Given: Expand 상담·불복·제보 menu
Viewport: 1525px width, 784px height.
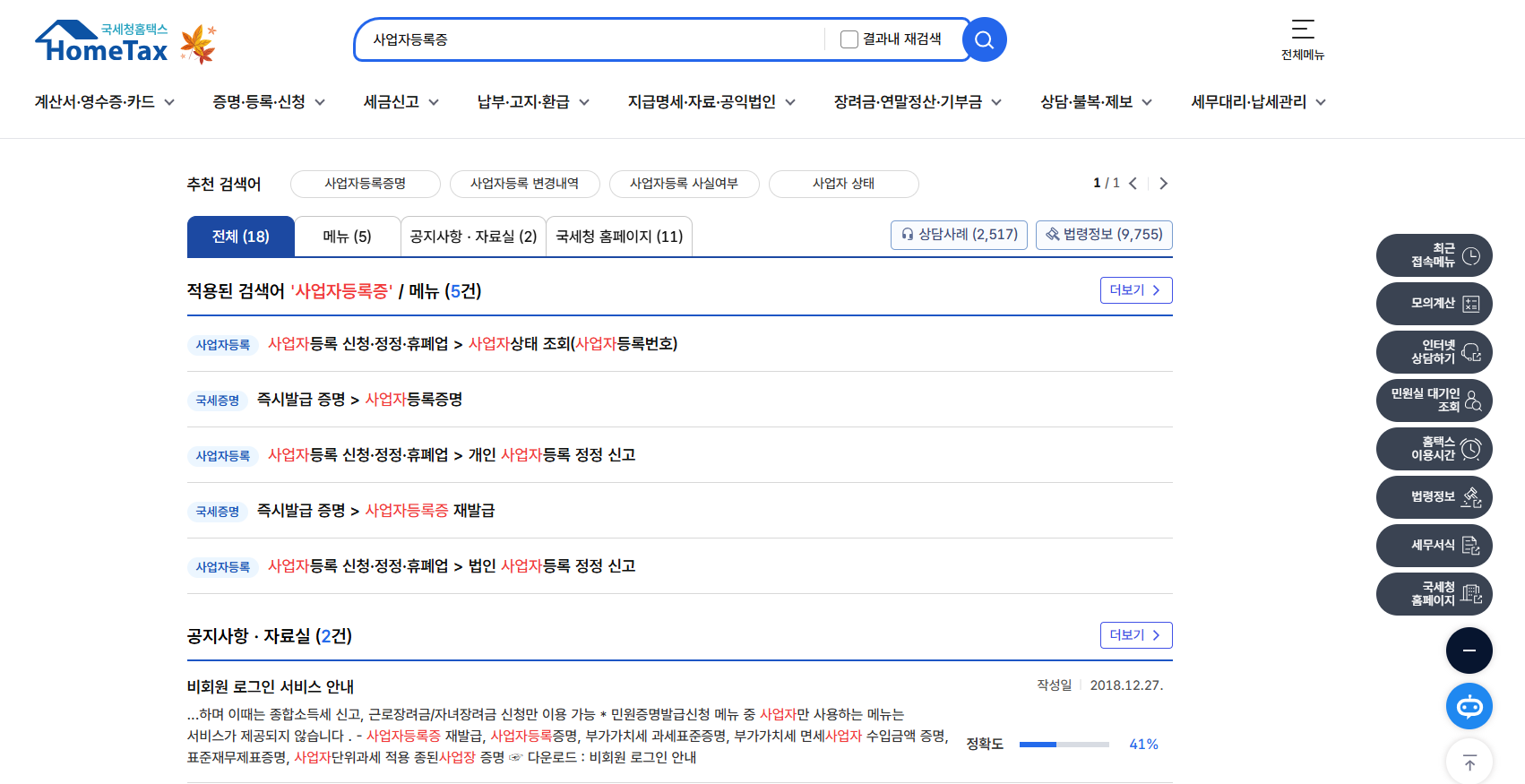Looking at the screenshot, I should (1096, 102).
